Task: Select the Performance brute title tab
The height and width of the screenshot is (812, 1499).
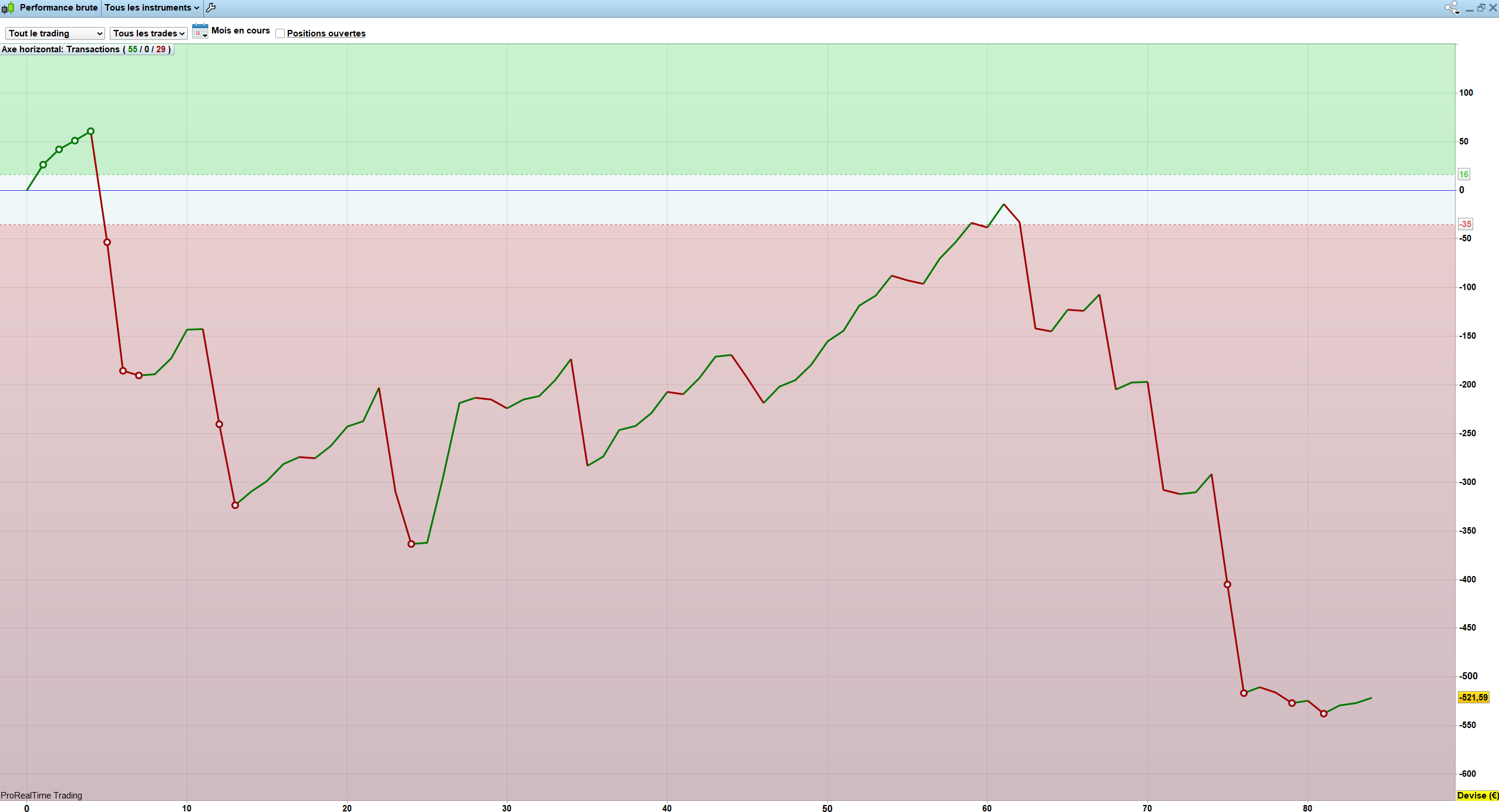Action: (58, 8)
